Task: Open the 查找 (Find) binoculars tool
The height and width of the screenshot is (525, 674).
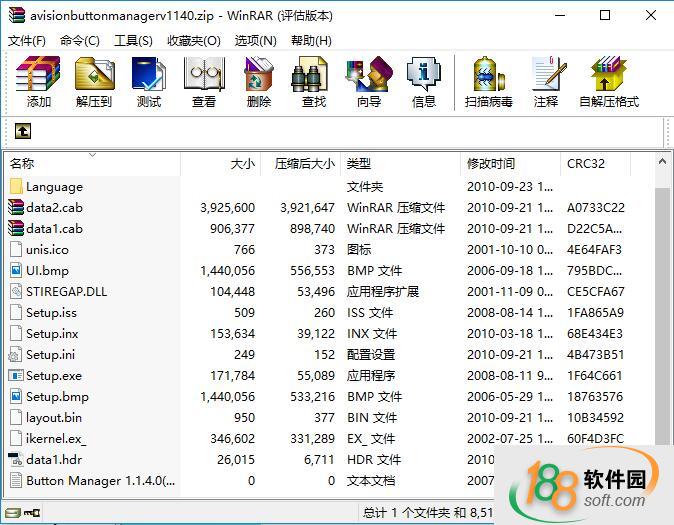Action: tap(313, 81)
